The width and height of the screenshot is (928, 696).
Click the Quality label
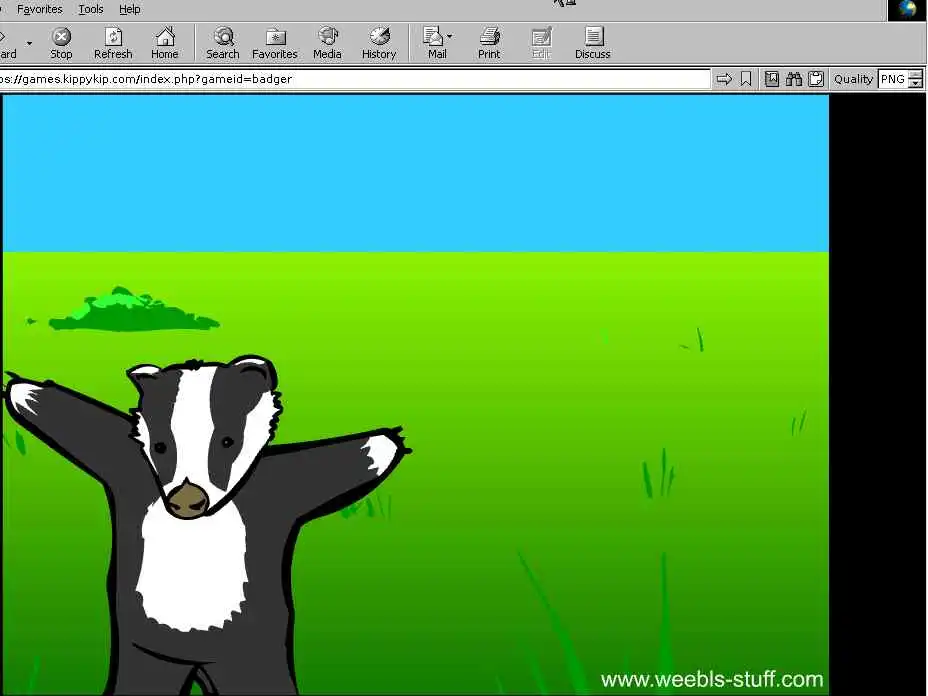853,79
